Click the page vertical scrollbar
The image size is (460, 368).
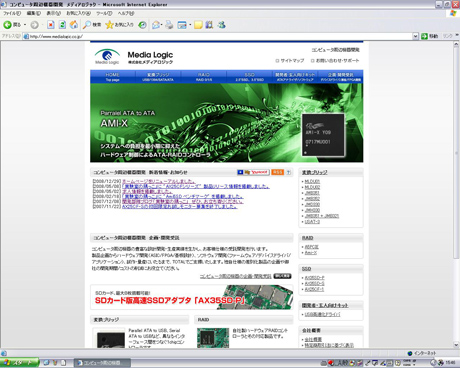click(x=456, y=194)
